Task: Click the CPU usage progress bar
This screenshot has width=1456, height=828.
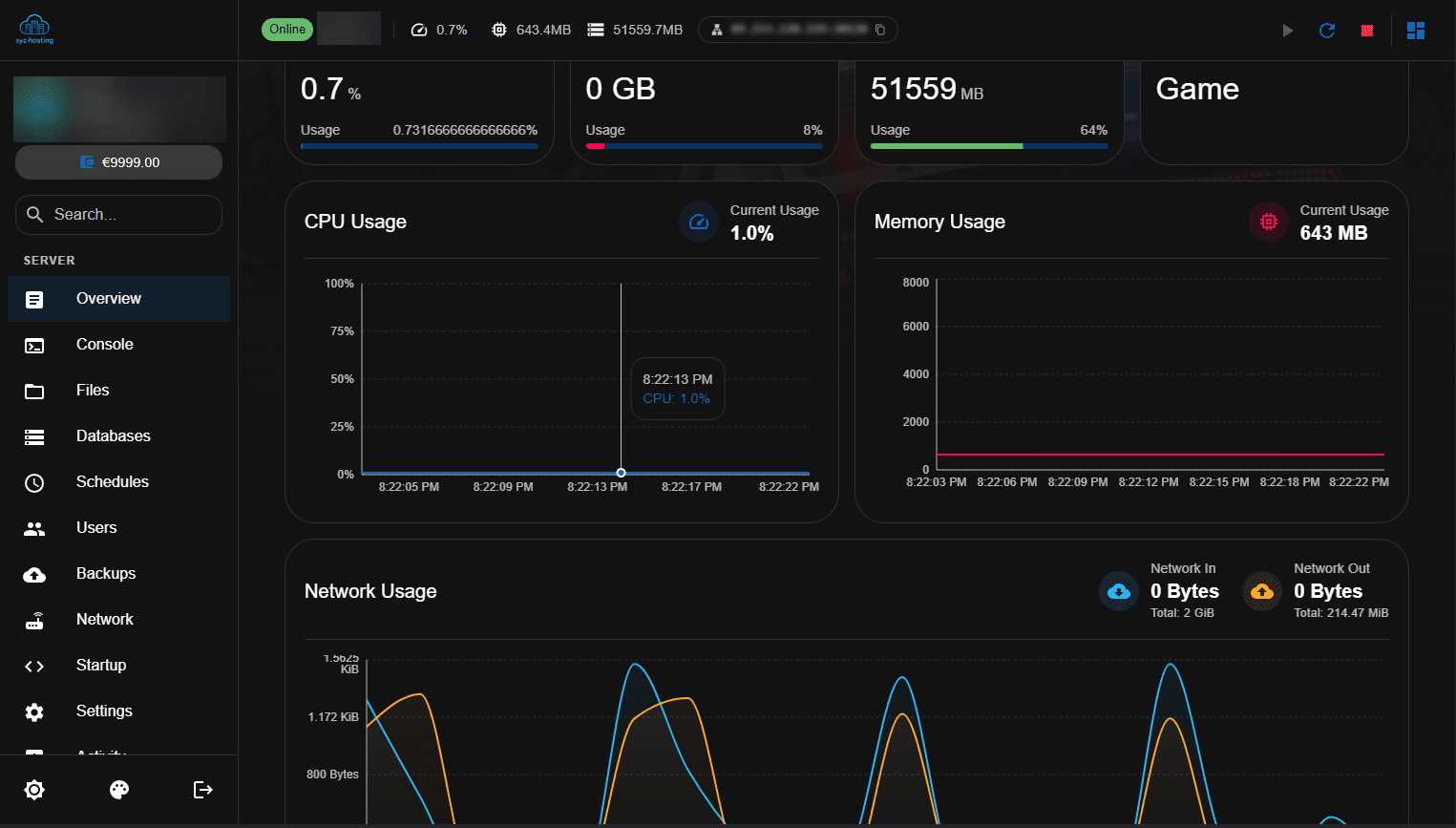Action: [419, 146]
